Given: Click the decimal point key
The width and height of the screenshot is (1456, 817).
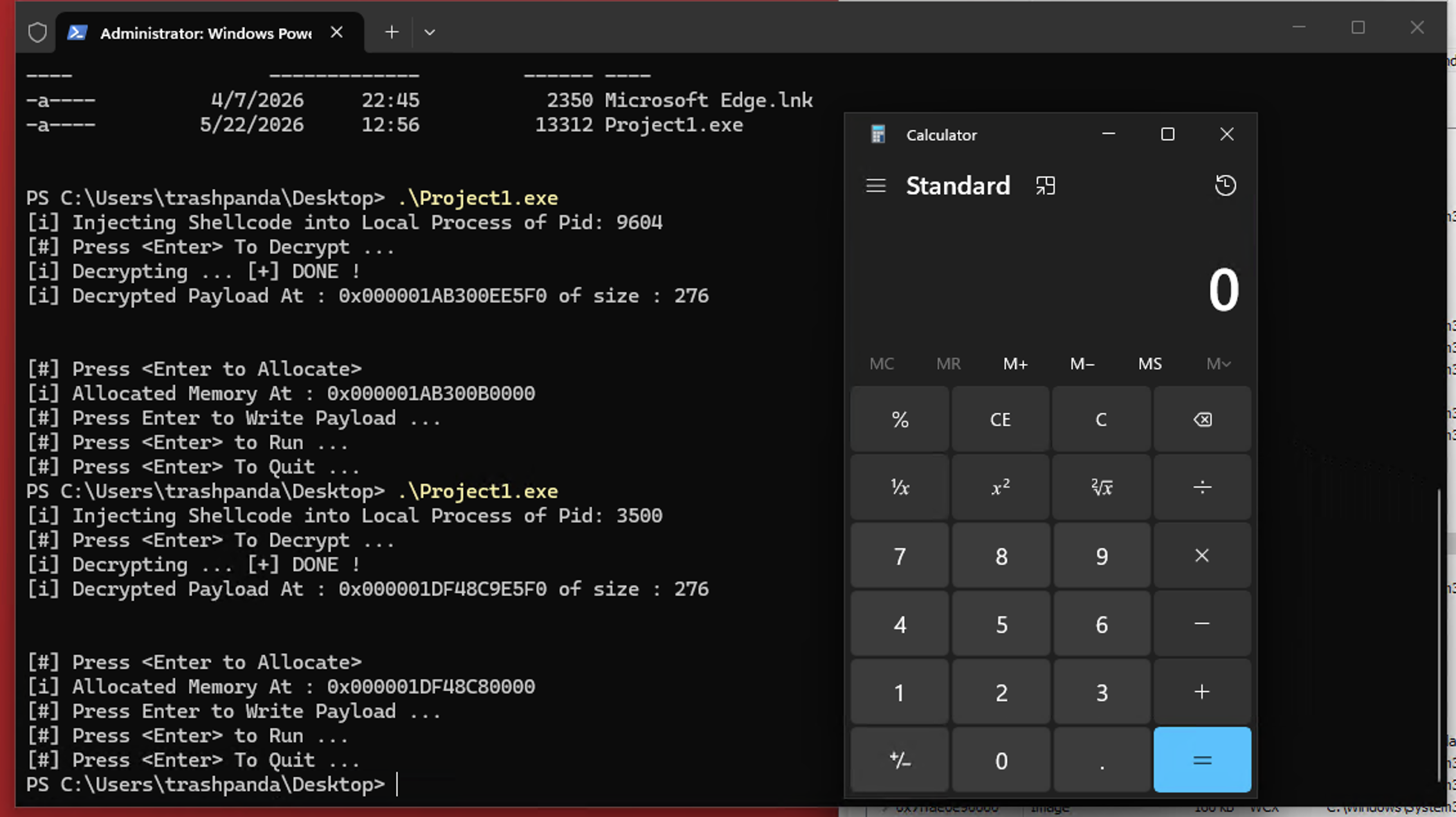Looking at the screenshot, I should click(1102, 760).
